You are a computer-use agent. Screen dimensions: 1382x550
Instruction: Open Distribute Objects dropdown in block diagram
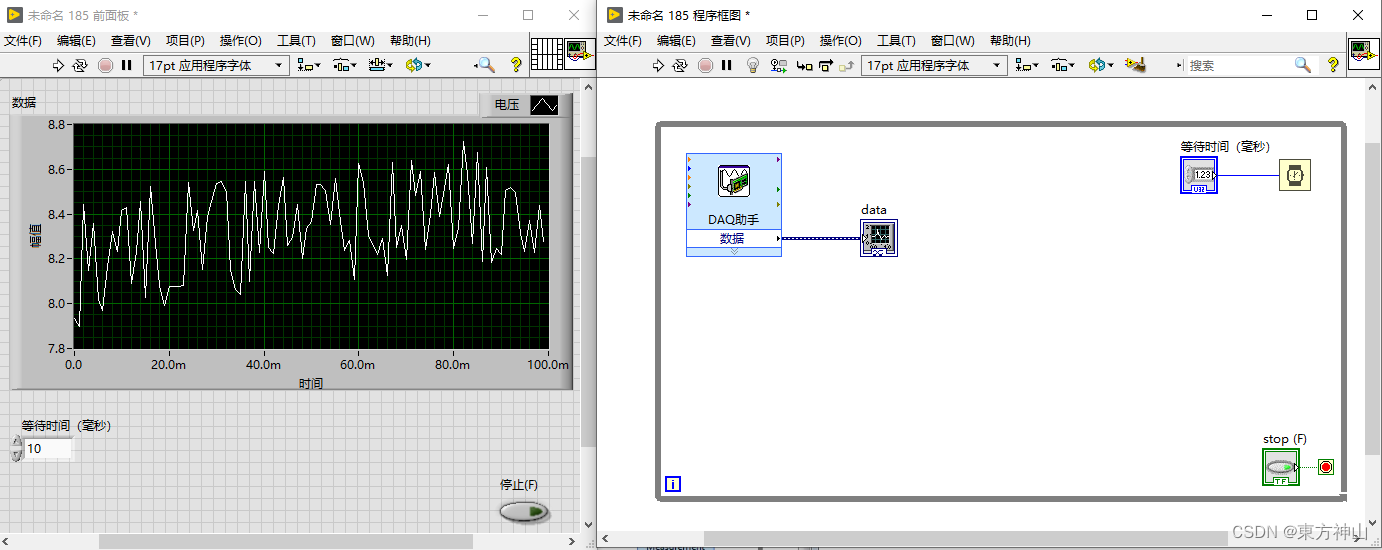pos(1063,65)
